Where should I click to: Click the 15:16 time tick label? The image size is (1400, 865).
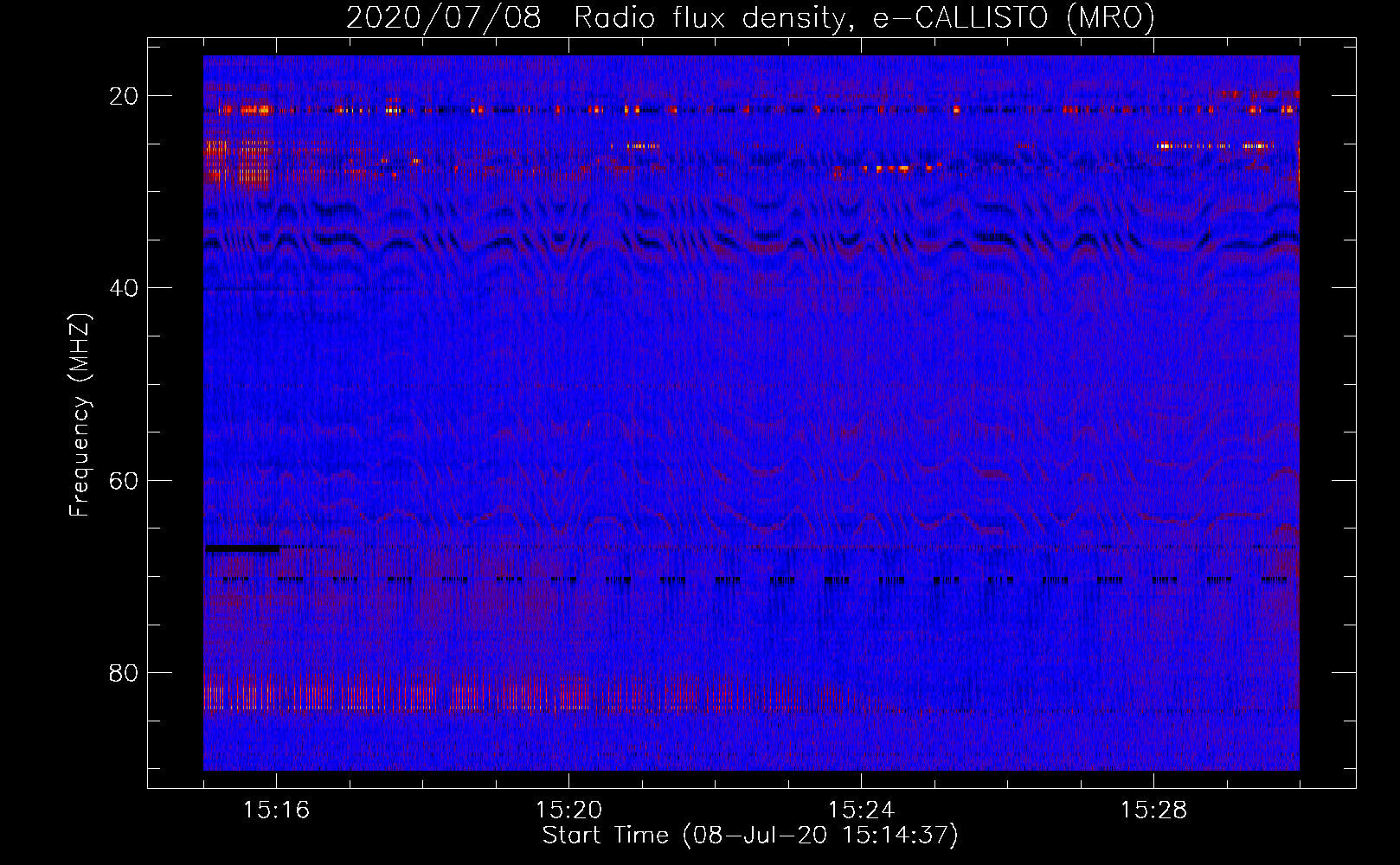click(276, 811)
